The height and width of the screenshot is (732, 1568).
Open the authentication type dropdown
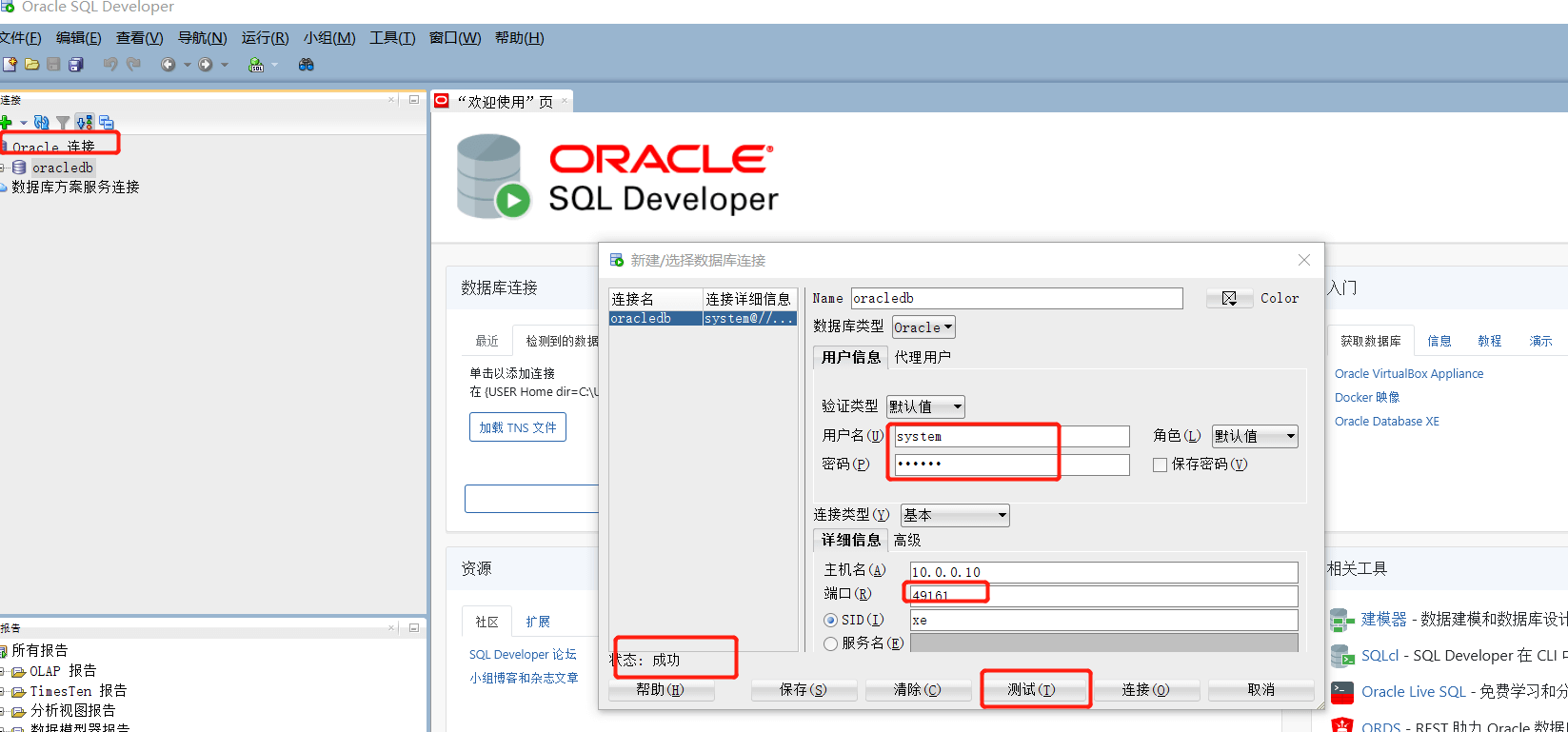[x=925, y=406]
